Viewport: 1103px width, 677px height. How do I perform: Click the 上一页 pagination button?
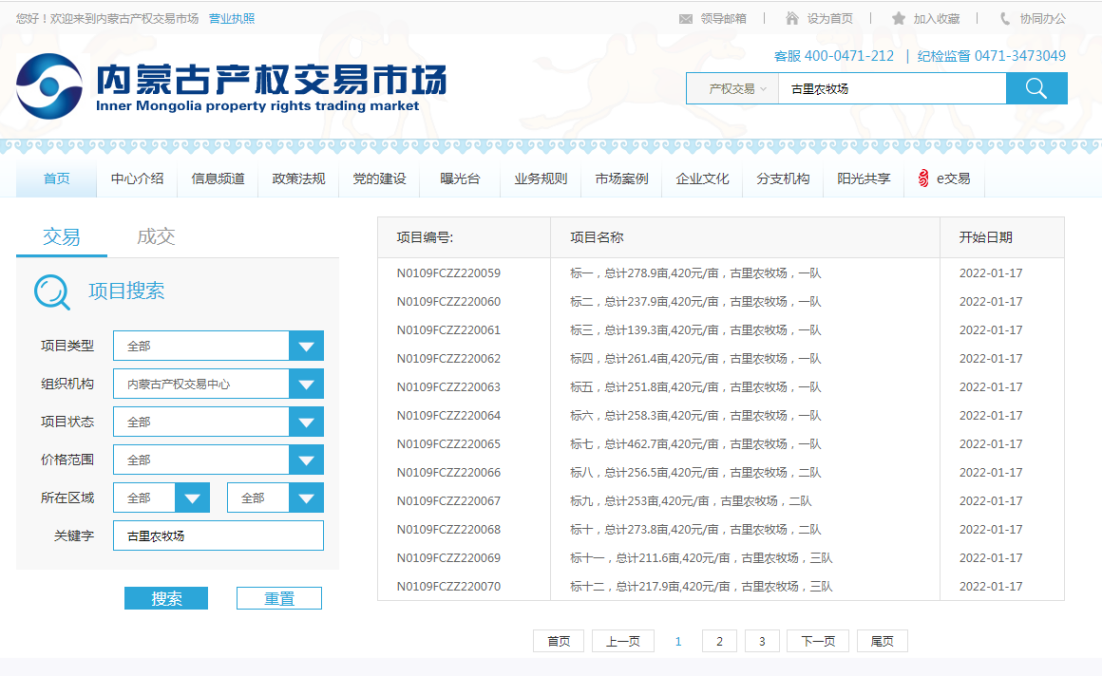pos(623,641)
